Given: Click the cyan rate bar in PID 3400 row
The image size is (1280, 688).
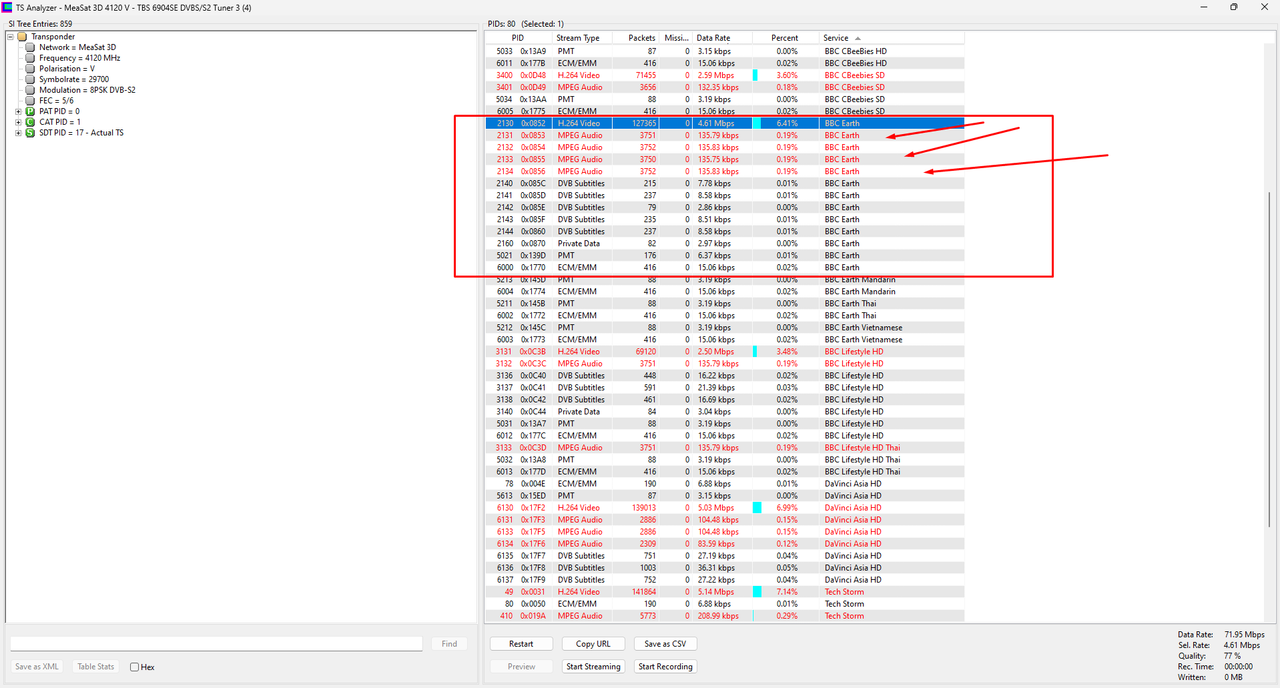Looking at the screenshot, I should coord(755,75).
